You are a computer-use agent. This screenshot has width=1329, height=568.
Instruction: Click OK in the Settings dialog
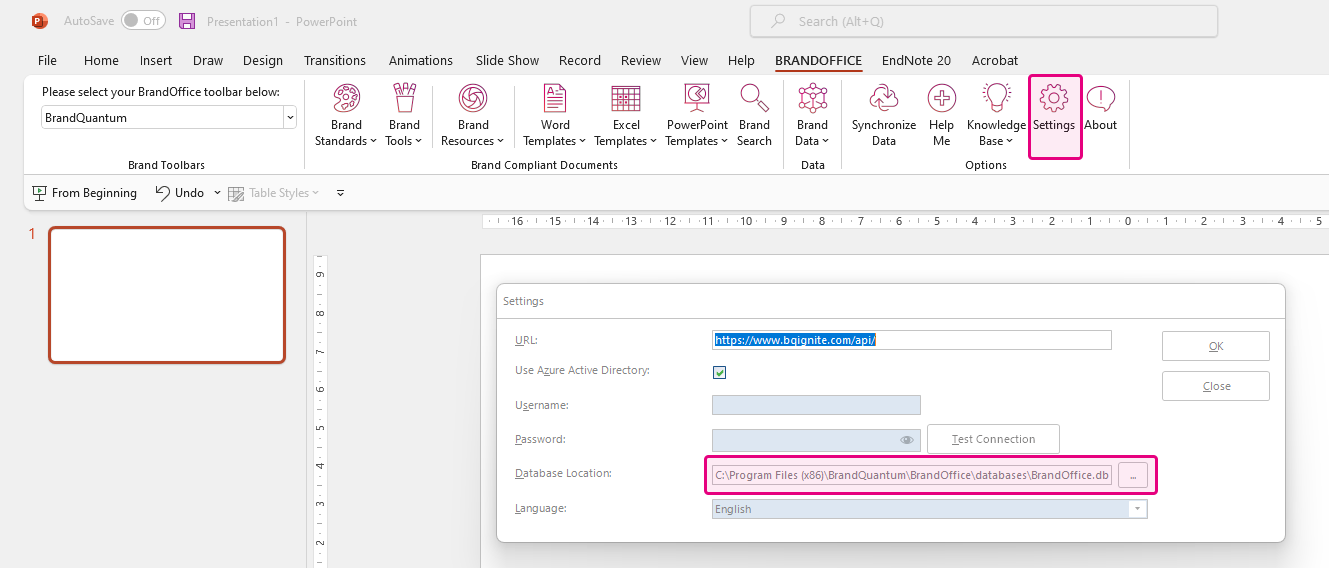coord(1216,346)
